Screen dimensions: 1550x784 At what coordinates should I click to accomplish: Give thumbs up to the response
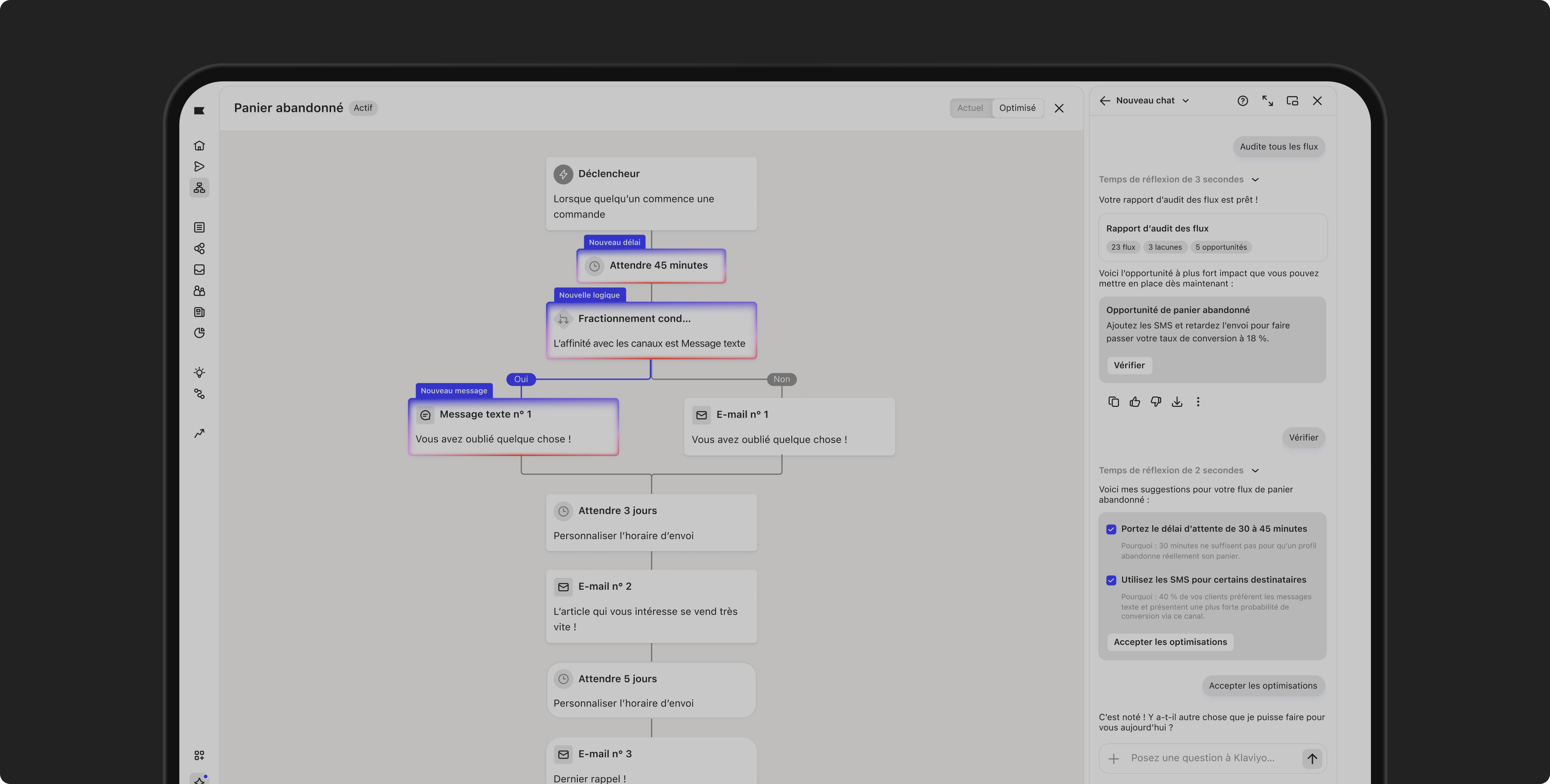1135,402
